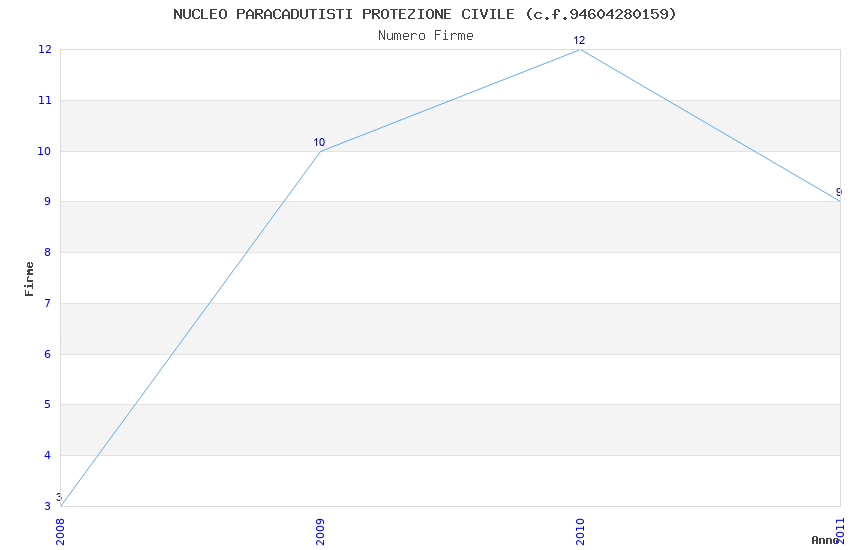Click the y-axis tick label 5

coord(48,405)
